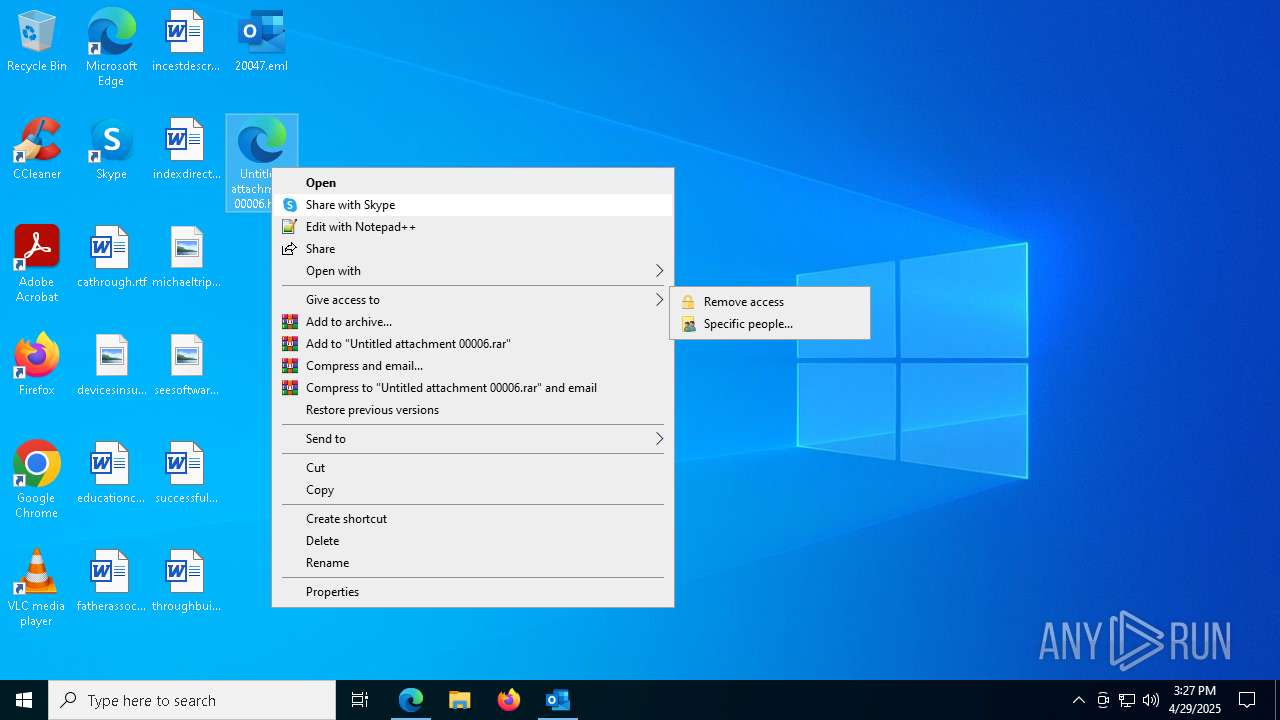Select the cathrough.rtf document icon
This screenshot has height=720, width=1280.
(111, 258)
